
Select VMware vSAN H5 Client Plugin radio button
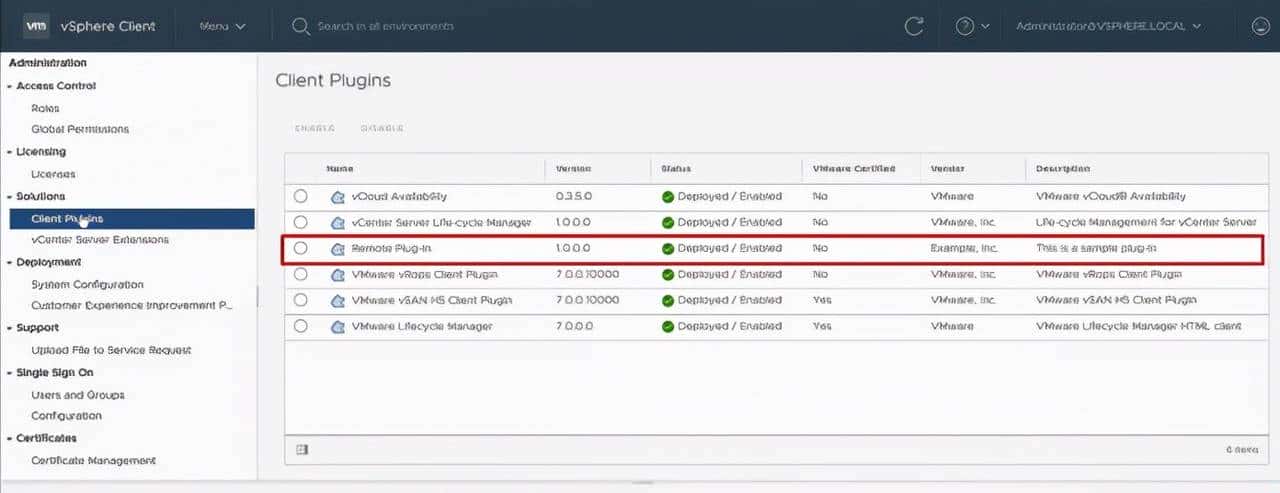point(301,300)
